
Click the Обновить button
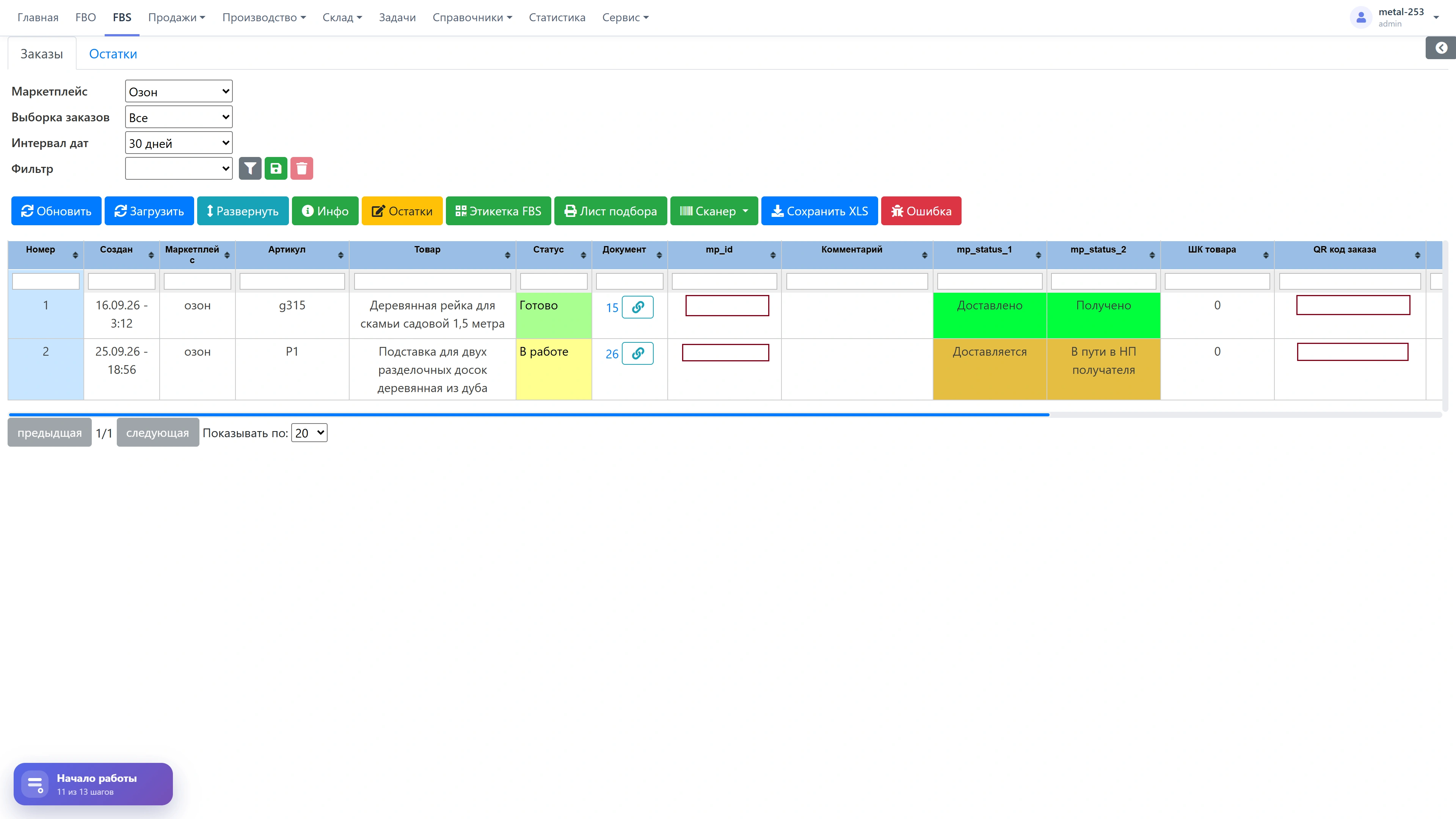coord(56,211)
